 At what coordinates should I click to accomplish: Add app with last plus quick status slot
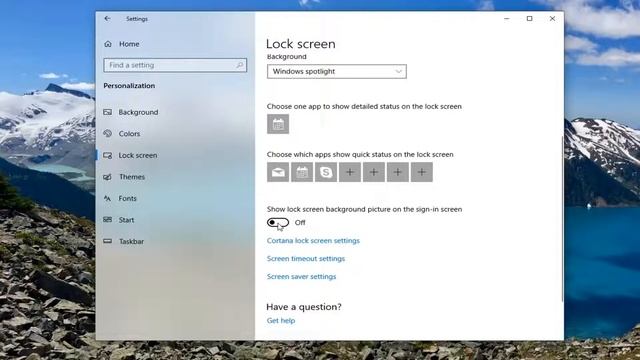click(422, 172)
